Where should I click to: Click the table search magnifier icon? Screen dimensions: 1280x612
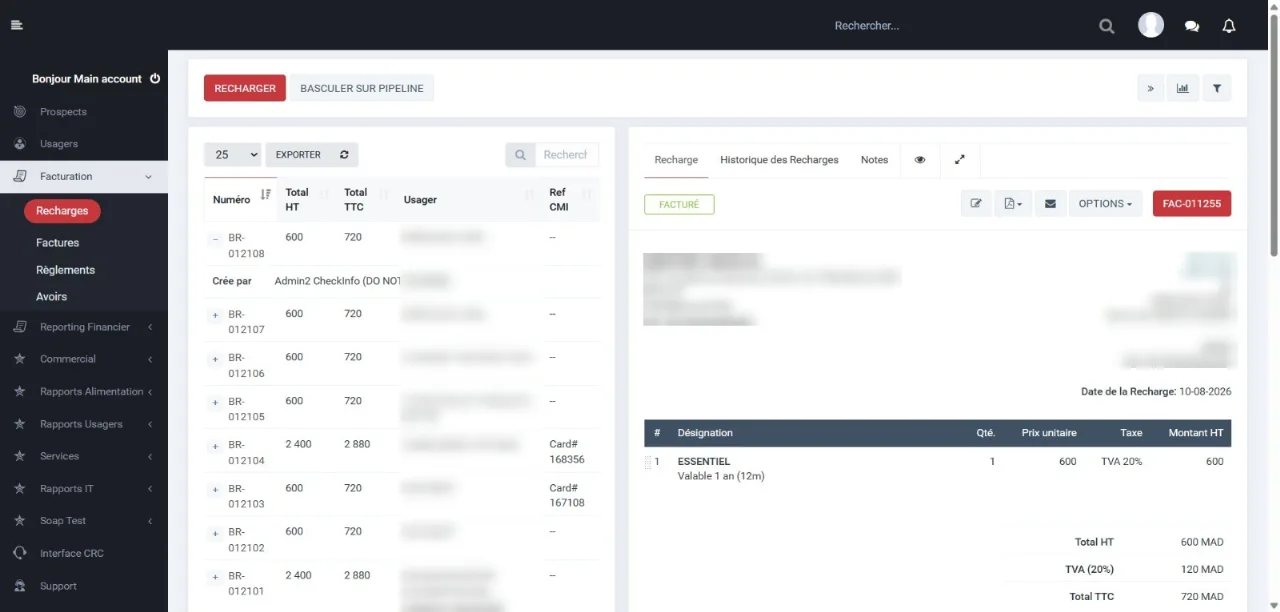click(520, 155)
